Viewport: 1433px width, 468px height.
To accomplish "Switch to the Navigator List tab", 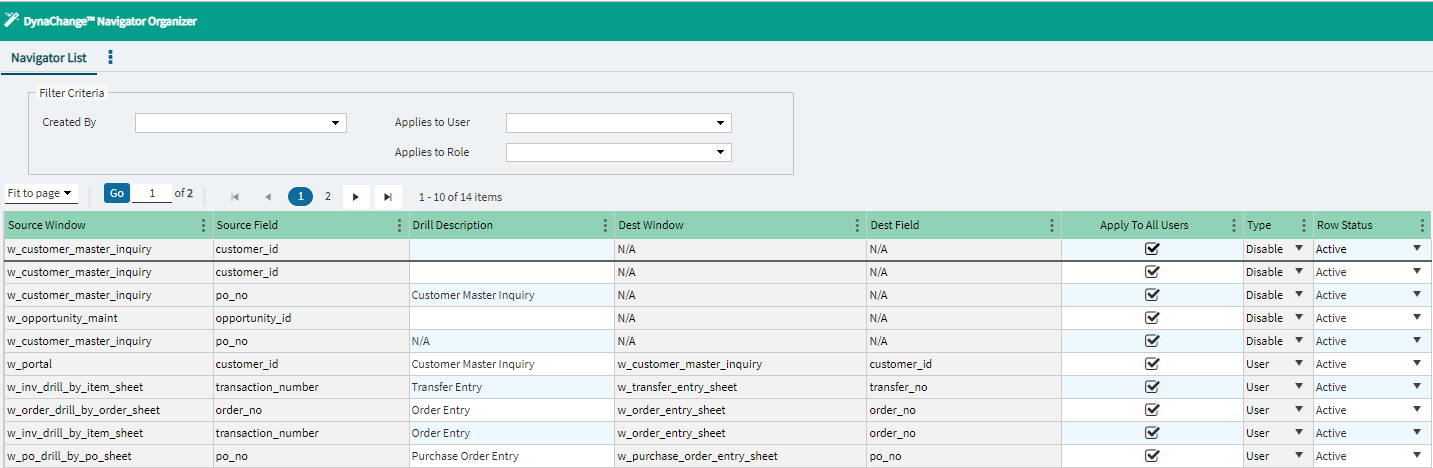I will (49, 58).
